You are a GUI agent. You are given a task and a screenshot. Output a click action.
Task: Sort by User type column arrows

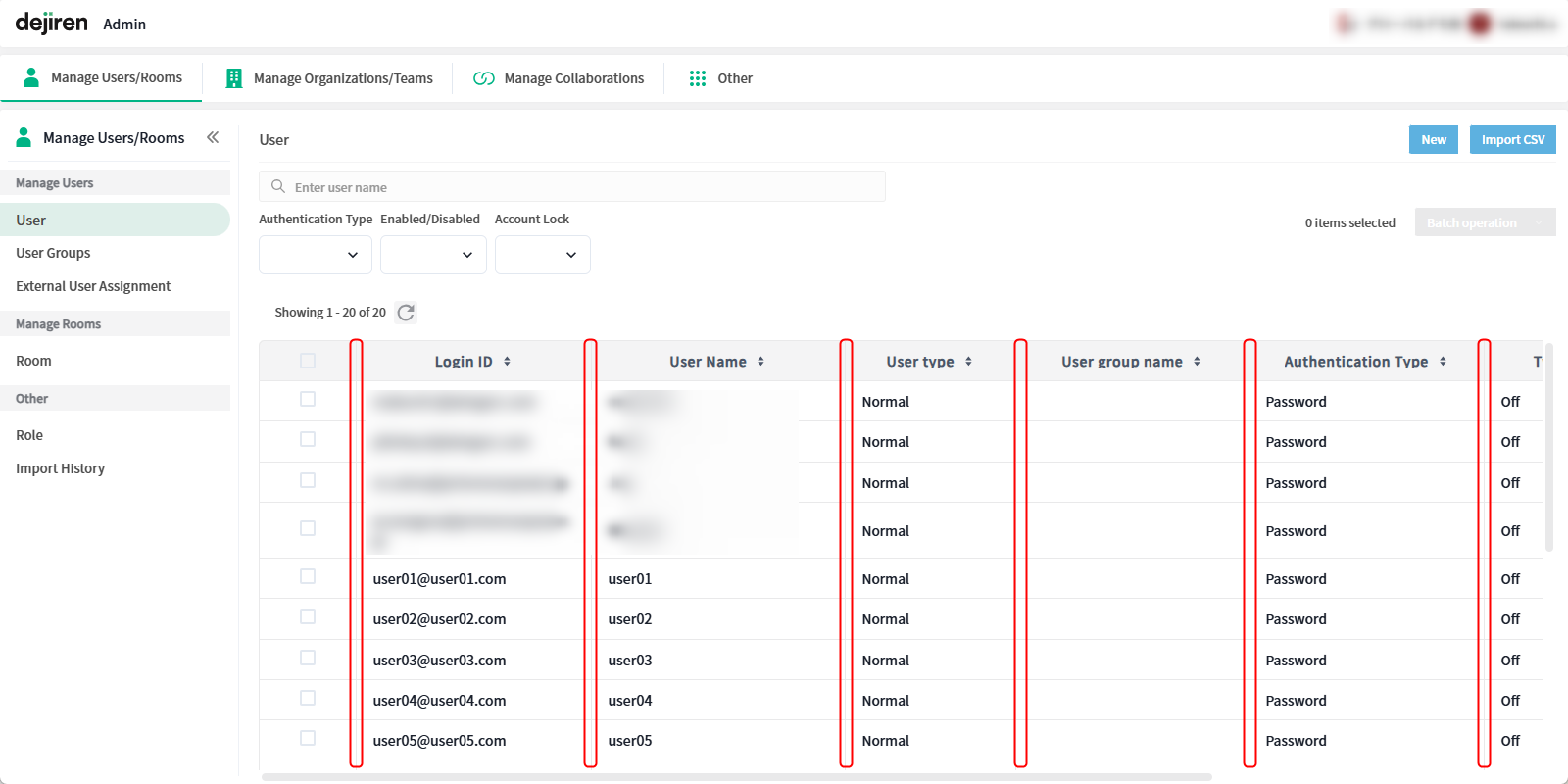[x=968, y=362]
